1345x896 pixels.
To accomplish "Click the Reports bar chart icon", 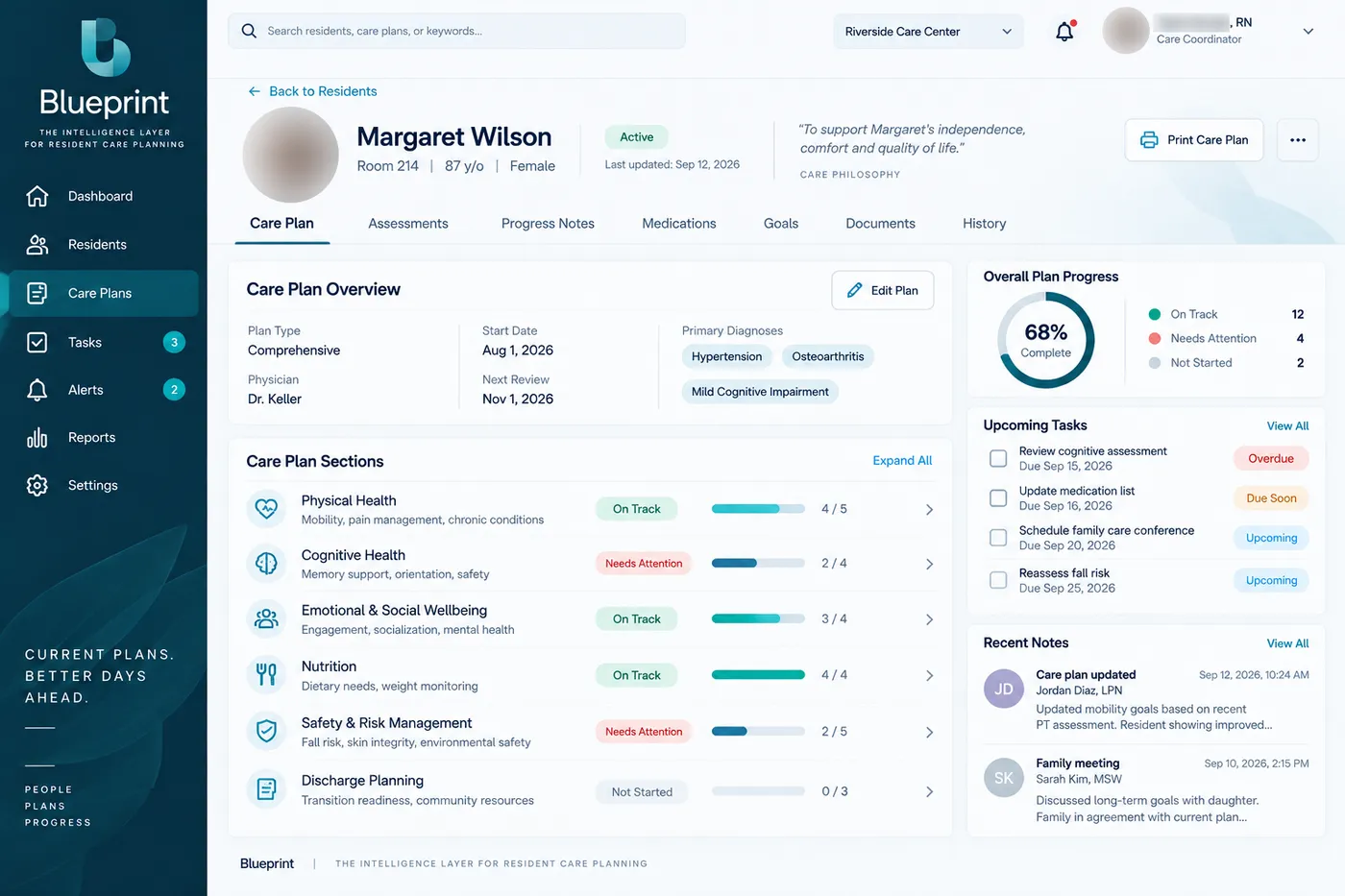I will click(x=37, y=438).
